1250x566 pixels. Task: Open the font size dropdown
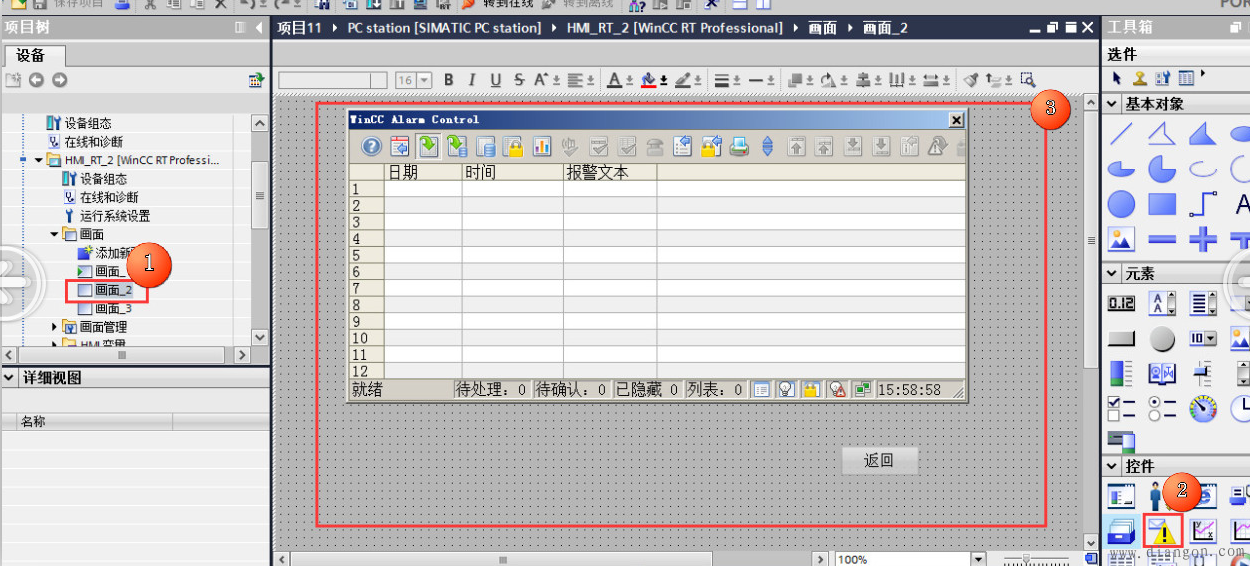click(x=424, y=80)
